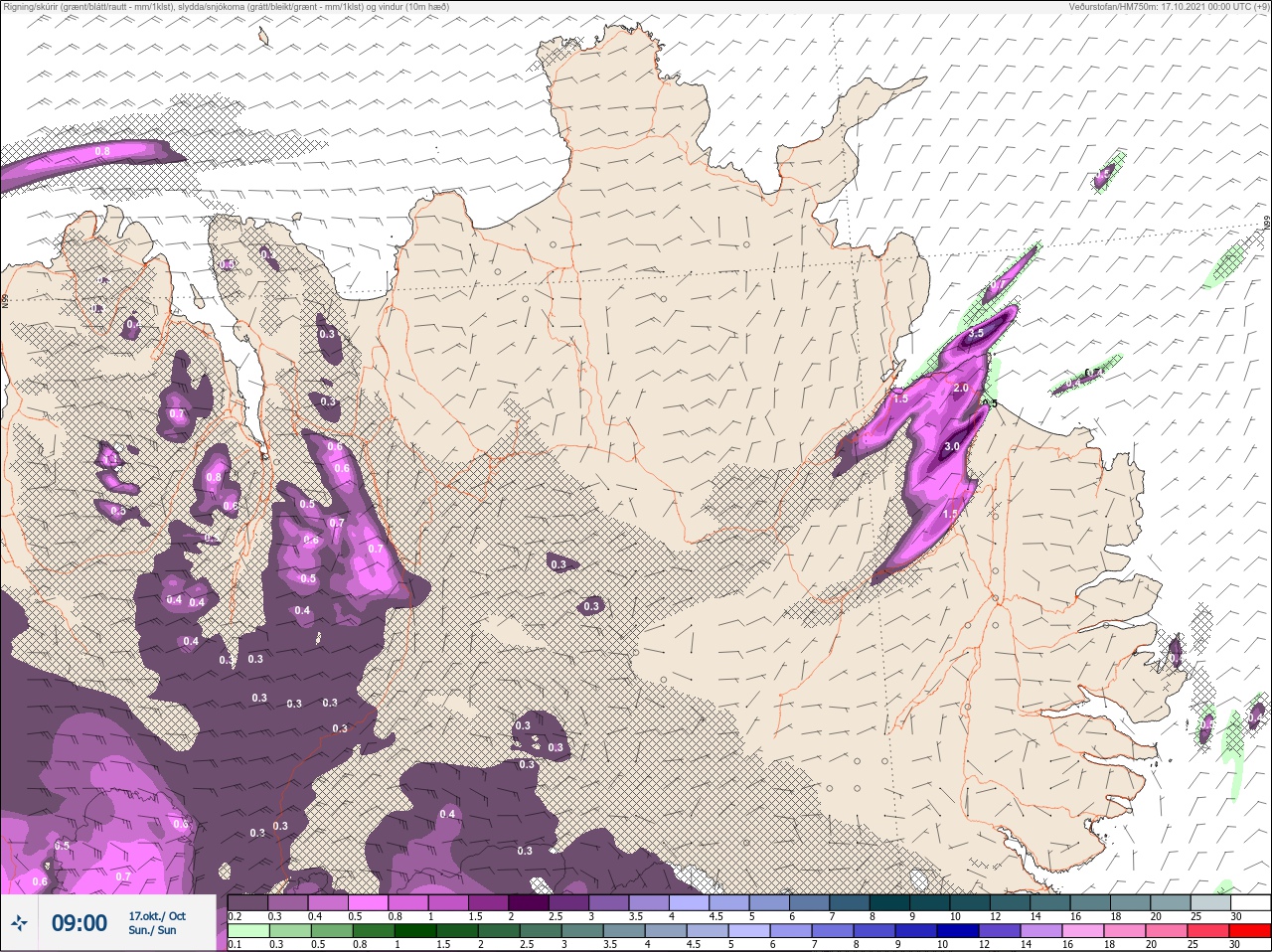Pick the bright red lower swatch labeled 30
Viewport: 1272px width, 952px height.
[1248, 931]
